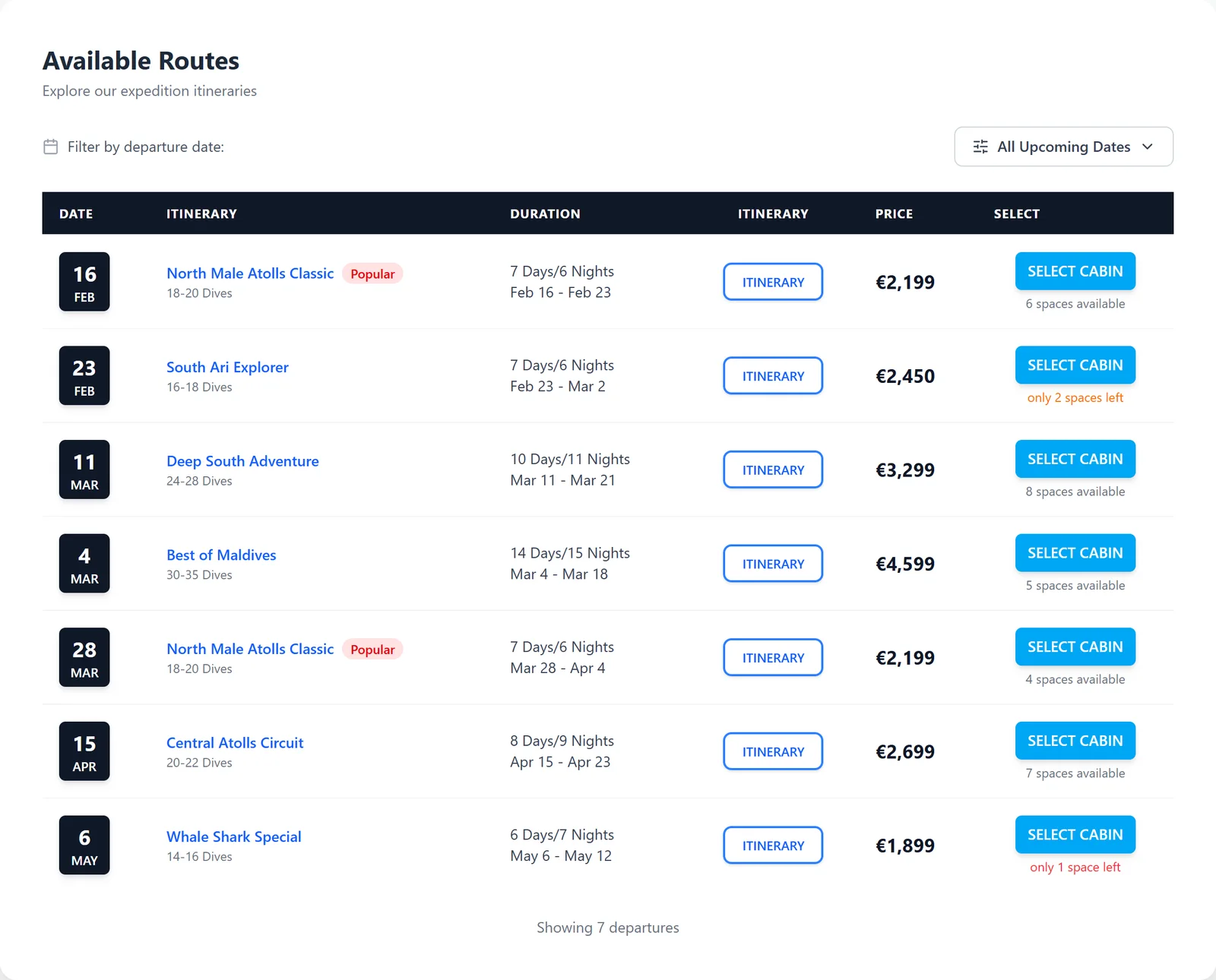The image size is (1216, 980).
Task: Open the South Ari Explorer route link
Action: [x=227, y=368]
